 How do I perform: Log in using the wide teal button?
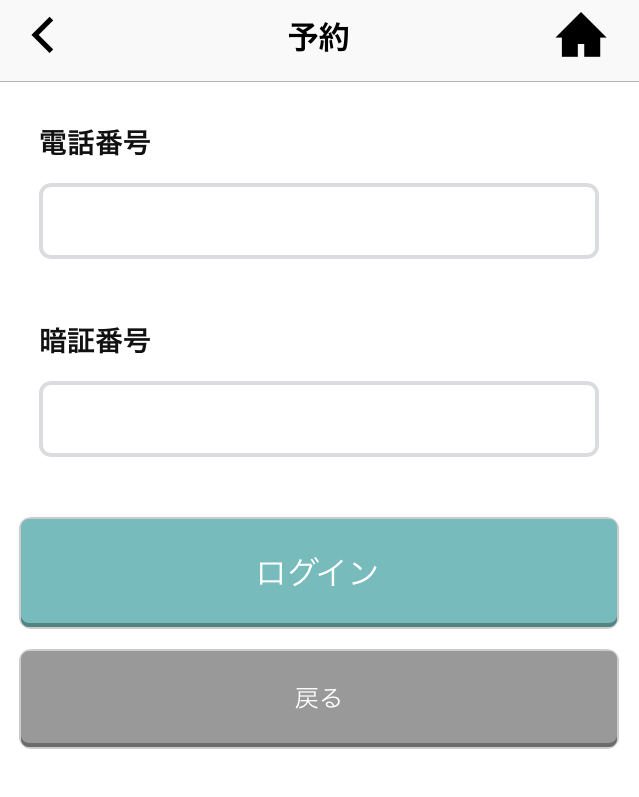click(319, 573)
